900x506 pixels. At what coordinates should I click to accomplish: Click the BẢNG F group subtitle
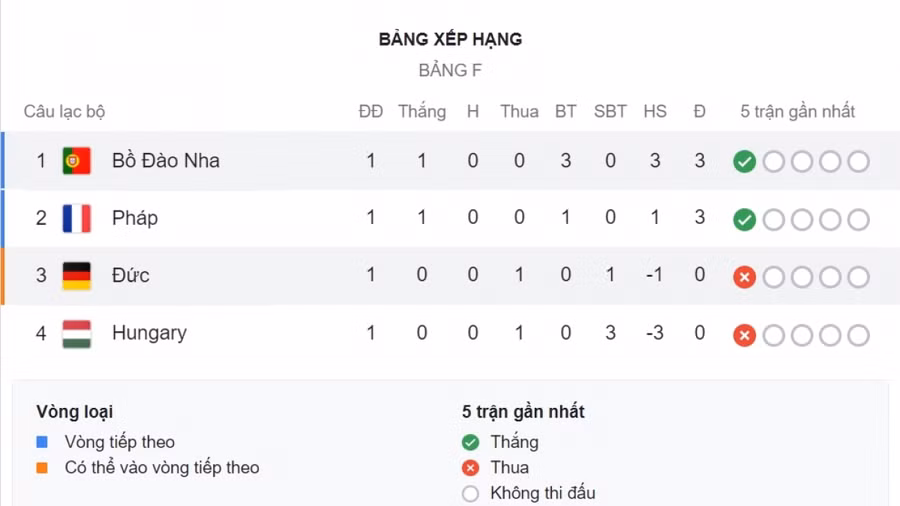[x=450, y=71]
